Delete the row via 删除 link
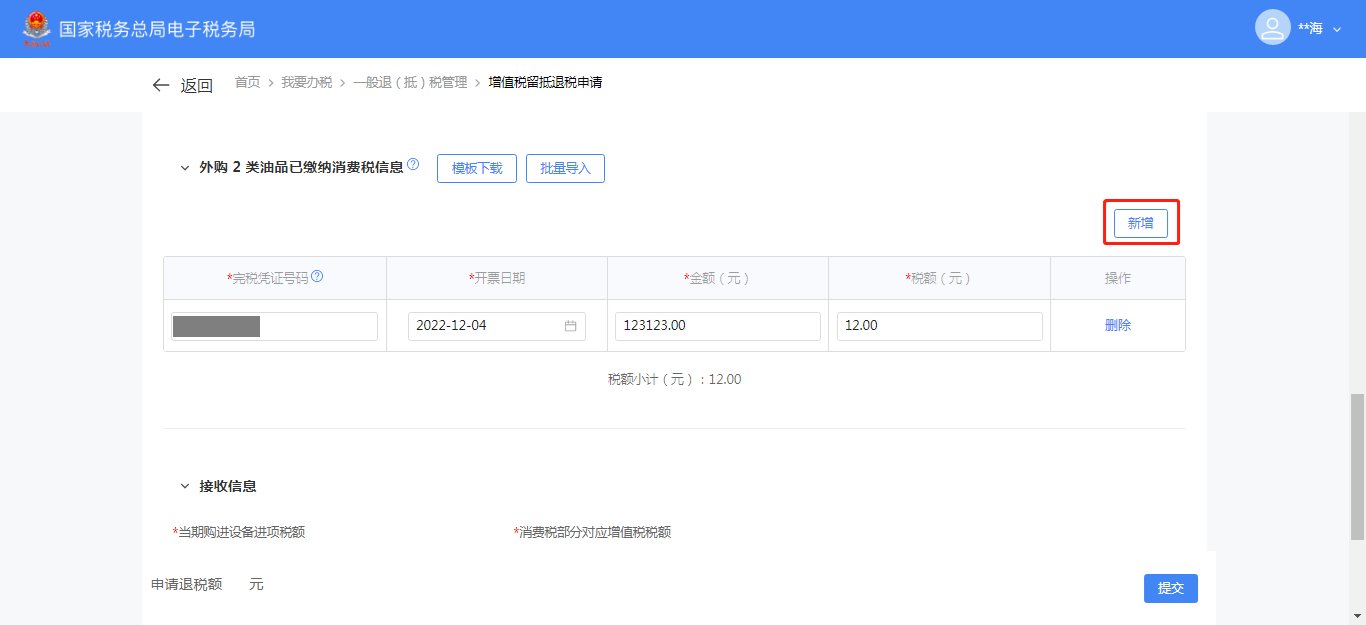Viewport: 1366px width, 625px height. (1117, 325)
